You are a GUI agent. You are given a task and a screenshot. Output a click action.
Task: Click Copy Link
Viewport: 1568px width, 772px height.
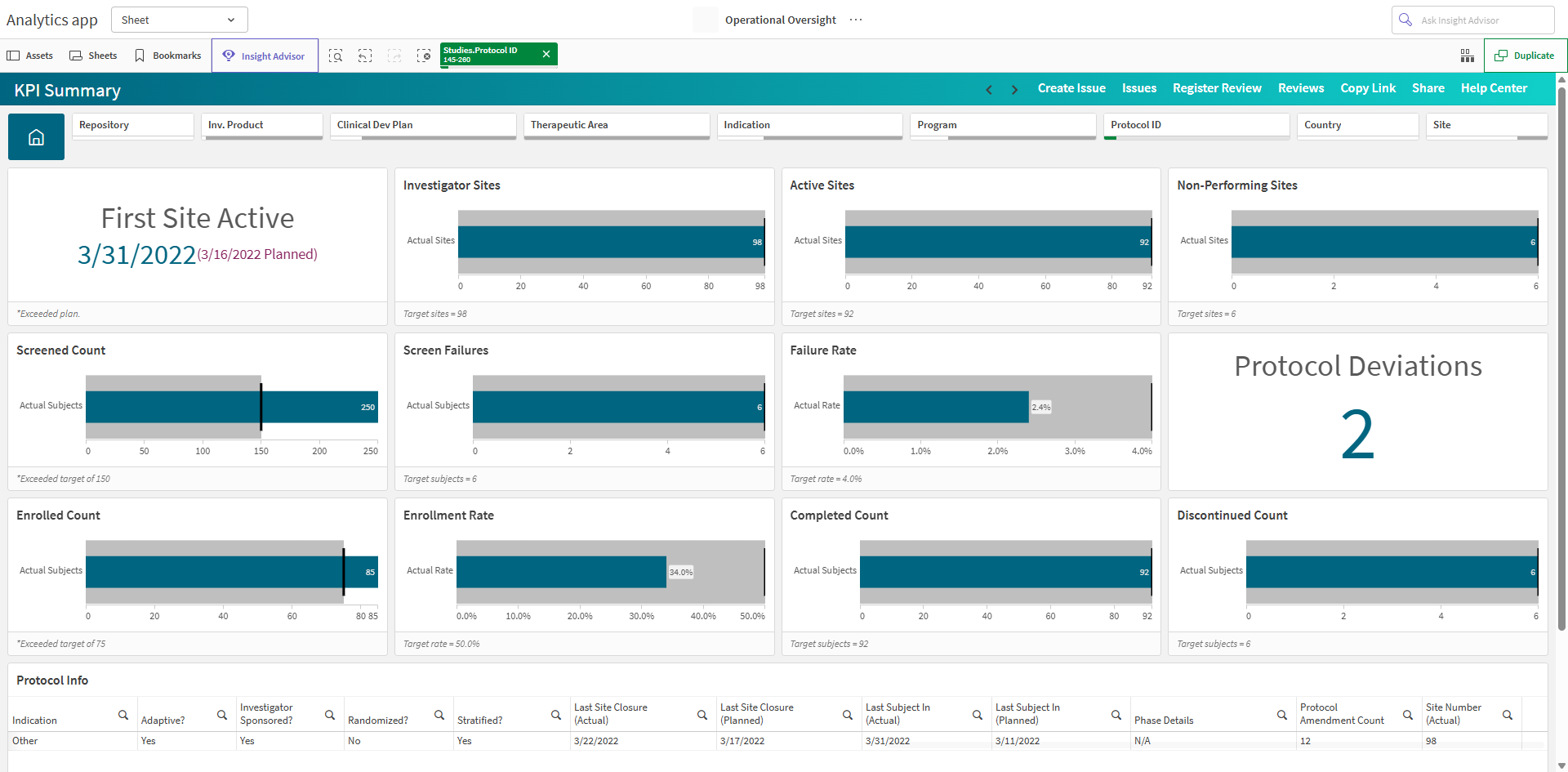[x=1368, y=88]
